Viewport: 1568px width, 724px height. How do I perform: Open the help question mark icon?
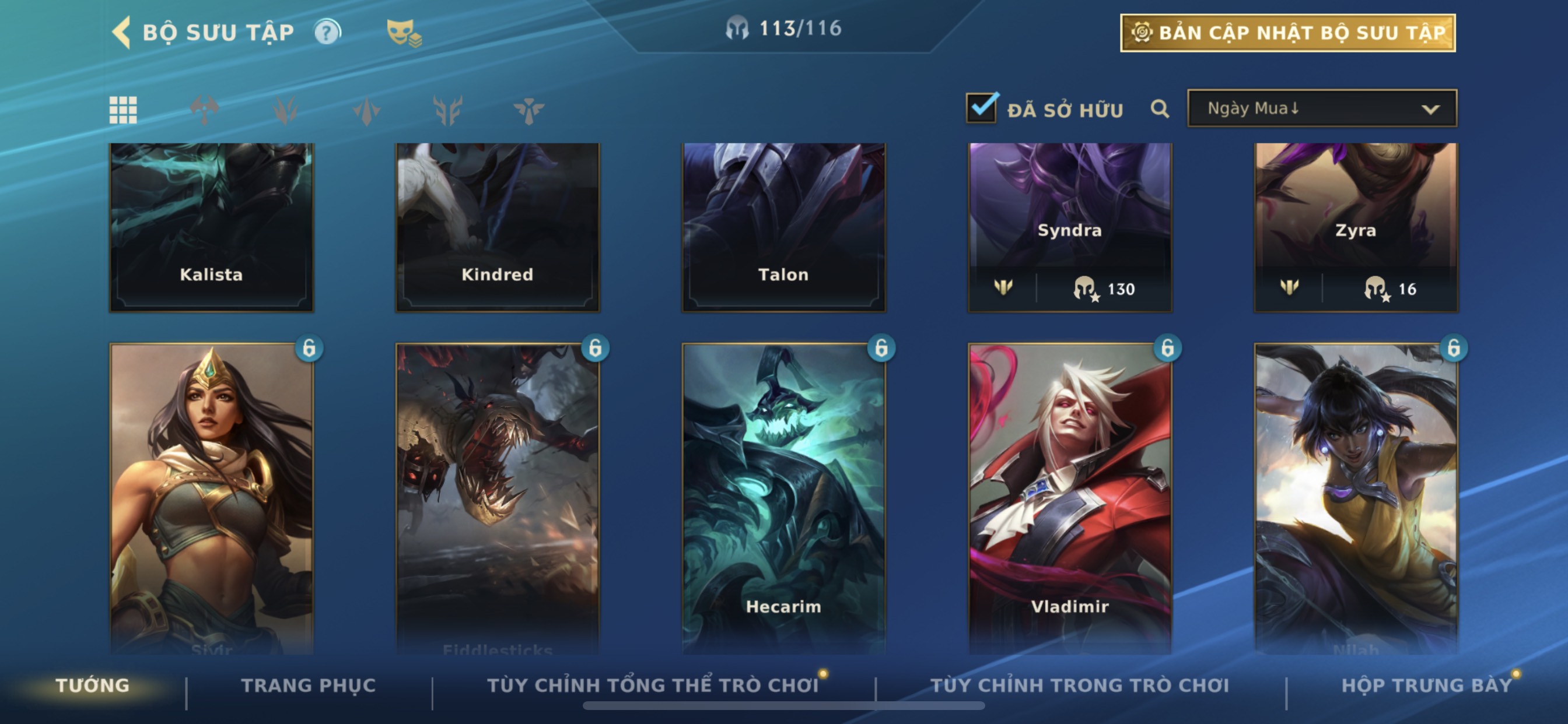coord(327,32)
